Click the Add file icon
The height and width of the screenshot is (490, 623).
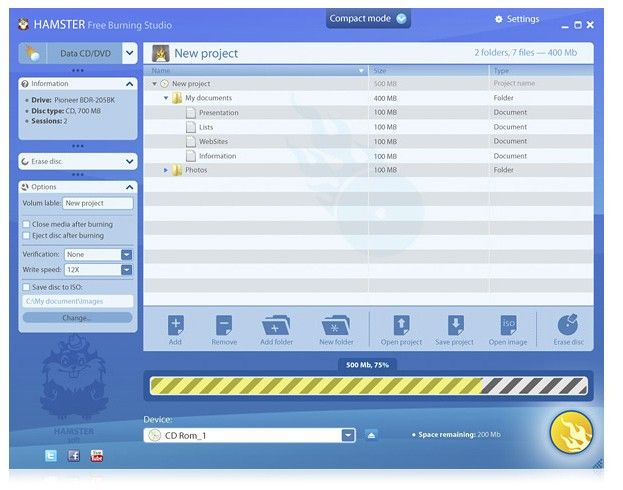[x=175, y=326]
